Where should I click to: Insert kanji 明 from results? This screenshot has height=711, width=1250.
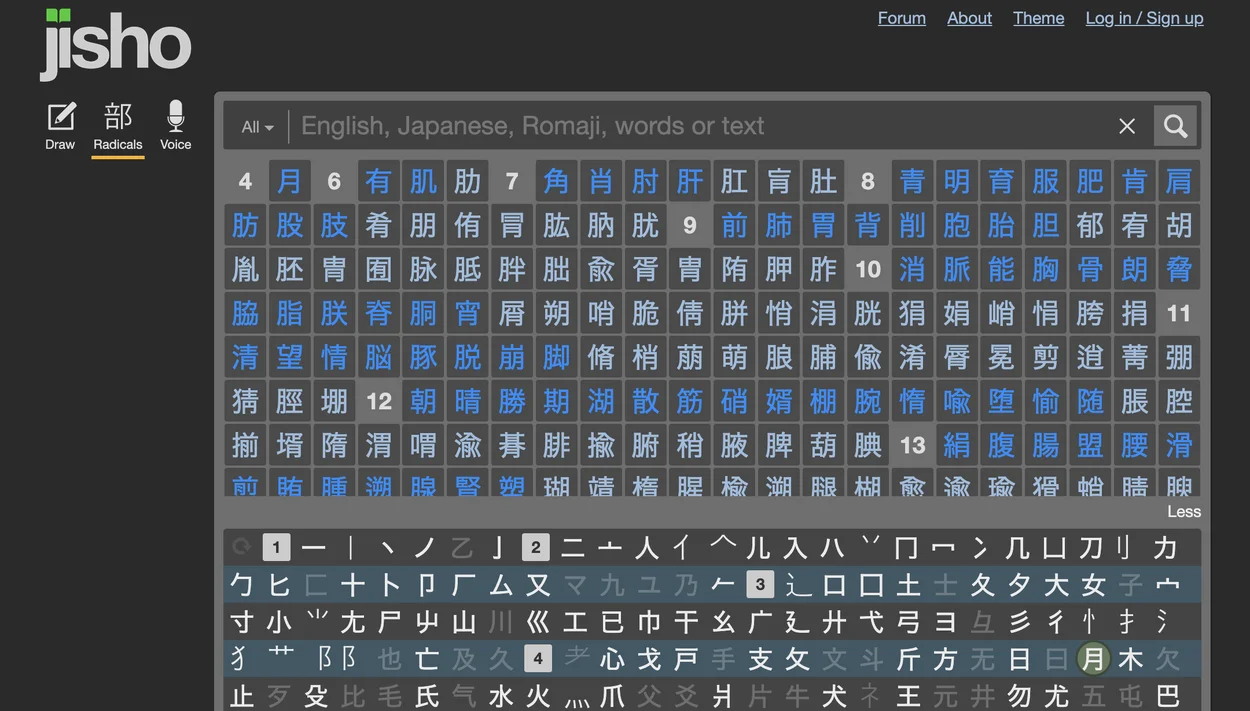click(x=957, y=181)
